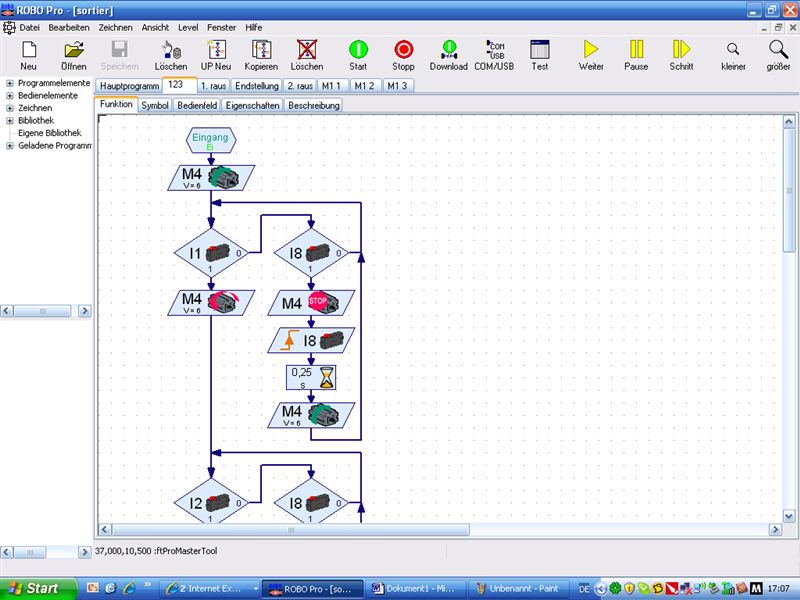800x600 pixels.
Task: Open the COM/USB interface settings
Action: 494,56
